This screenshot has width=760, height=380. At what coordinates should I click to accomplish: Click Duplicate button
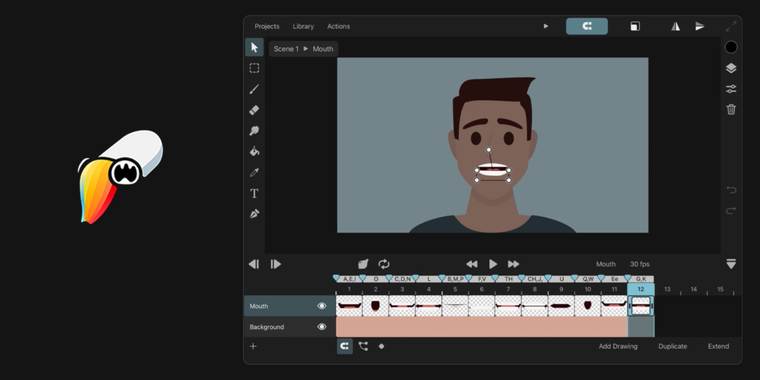coord(672,346)
